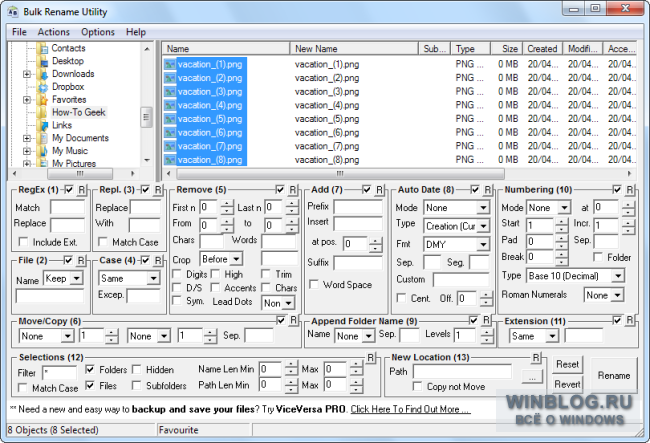Uncheck the Folders selection checkbox

(90, 369)
